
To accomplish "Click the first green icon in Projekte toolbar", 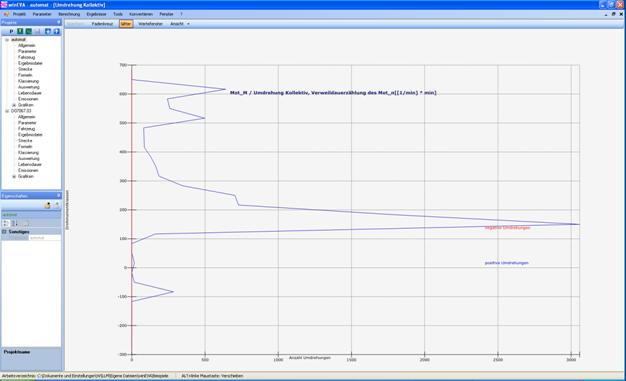I will tap(20, 31).
